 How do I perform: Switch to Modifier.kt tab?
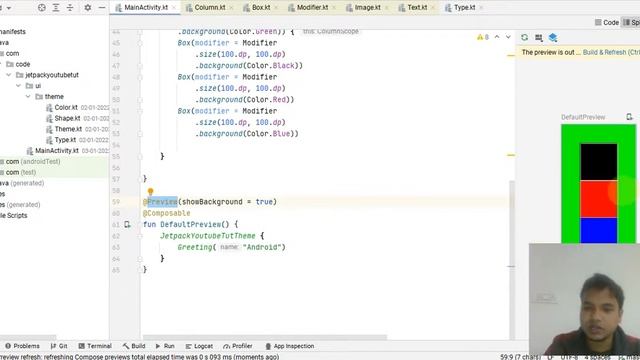pyautogui.click(x=312, y=7)
